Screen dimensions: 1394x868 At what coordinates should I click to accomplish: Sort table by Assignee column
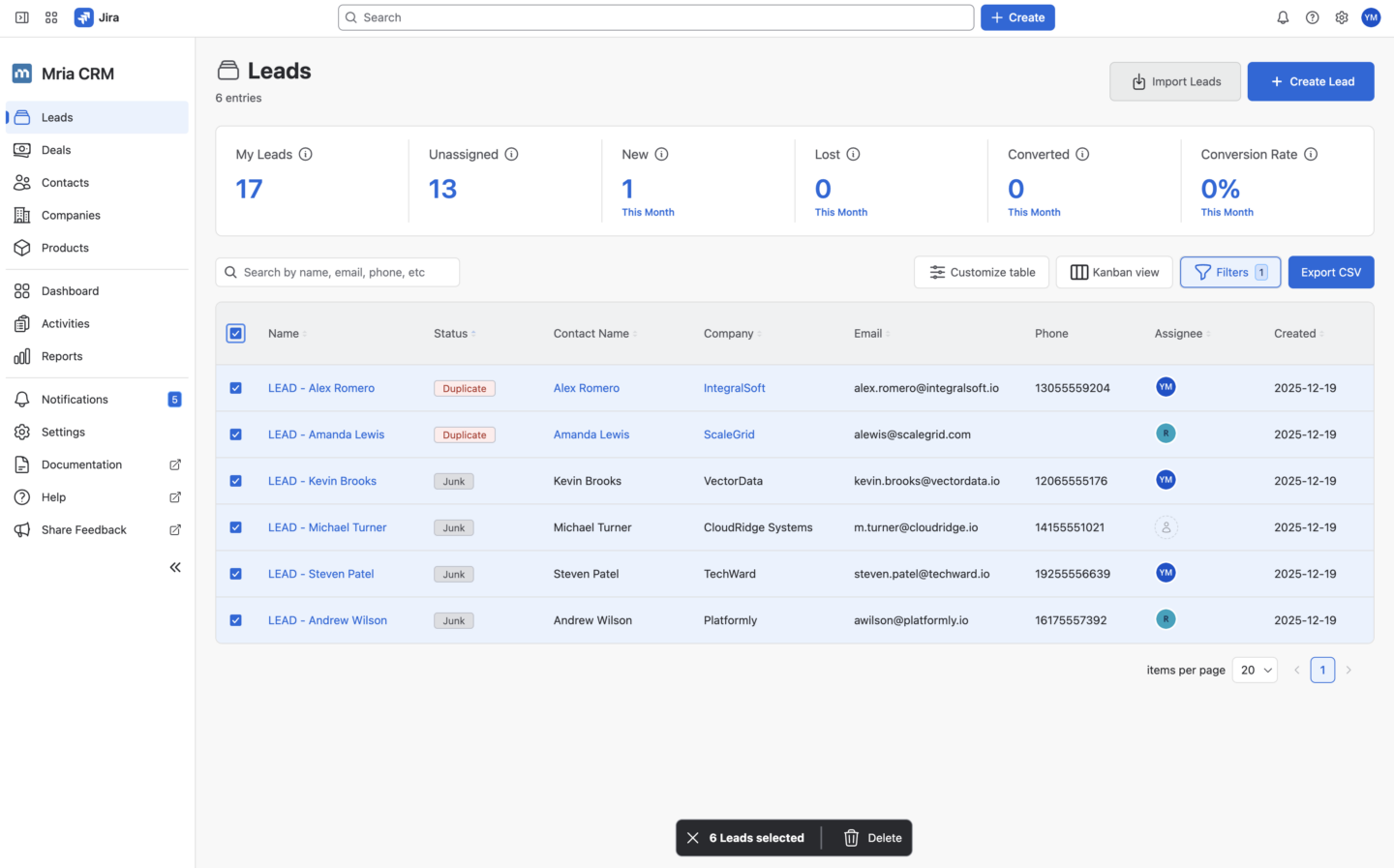(x=1182, y=333)
